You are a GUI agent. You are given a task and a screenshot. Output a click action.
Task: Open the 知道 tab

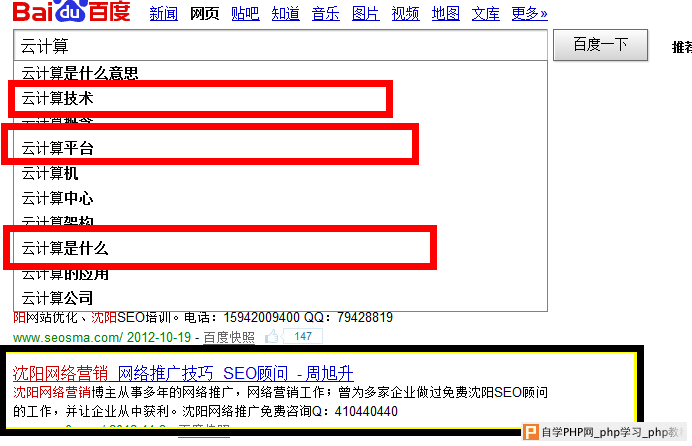tap(286, 14)
